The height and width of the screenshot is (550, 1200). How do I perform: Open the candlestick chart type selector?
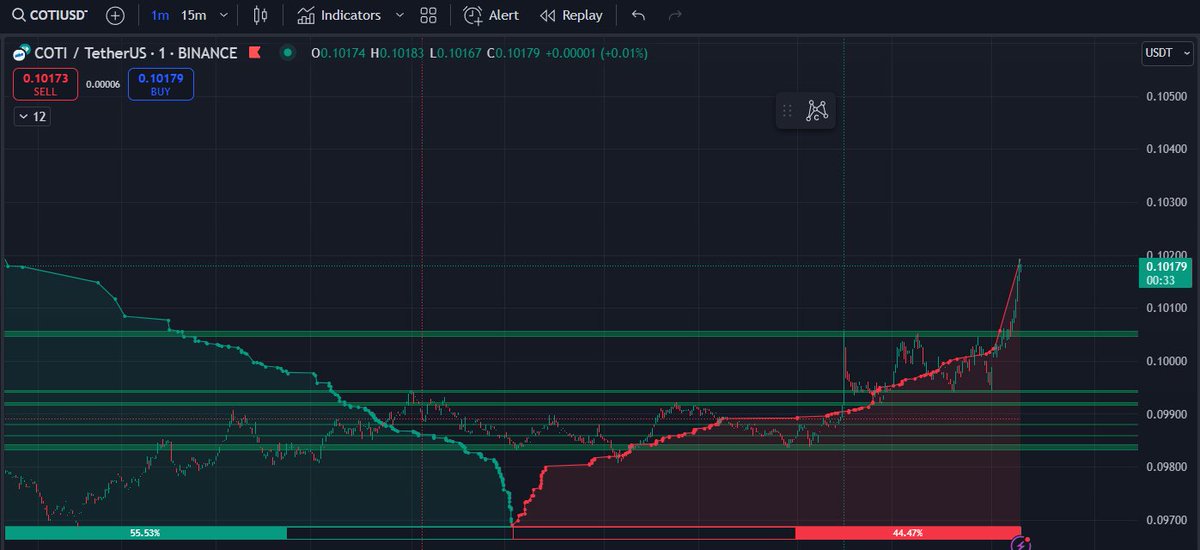click(261, 15)
